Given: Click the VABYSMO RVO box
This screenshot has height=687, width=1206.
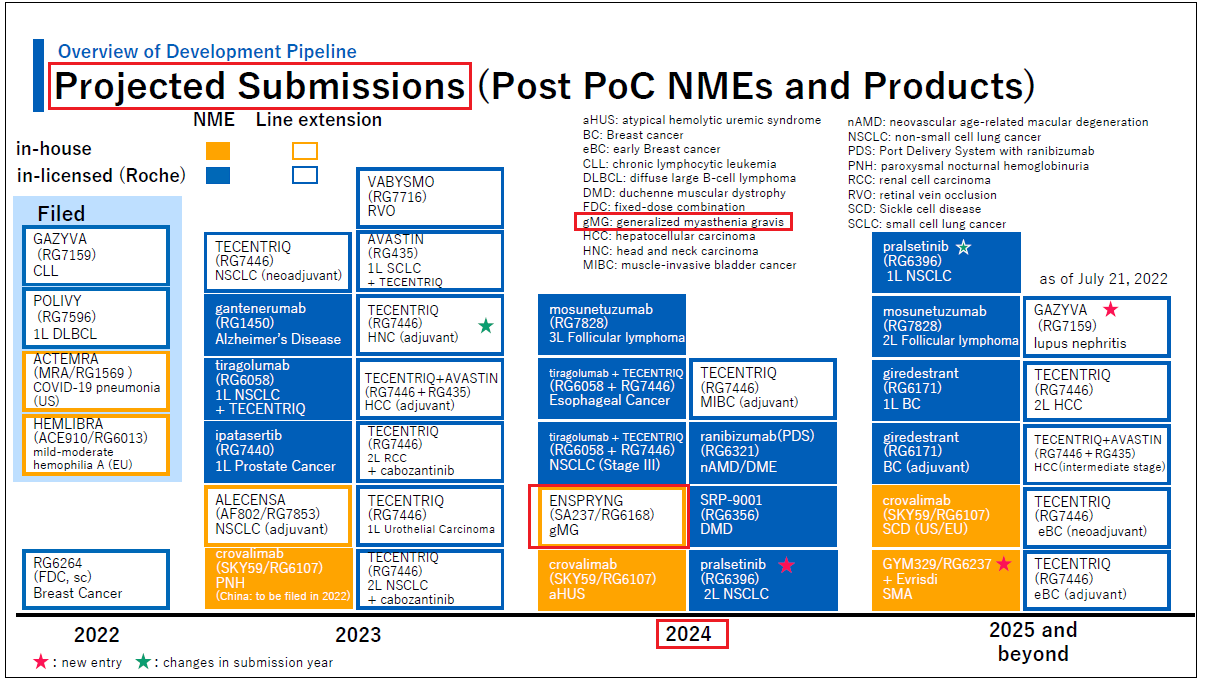Looking at the screenshot, I should (x=429, y=198).
